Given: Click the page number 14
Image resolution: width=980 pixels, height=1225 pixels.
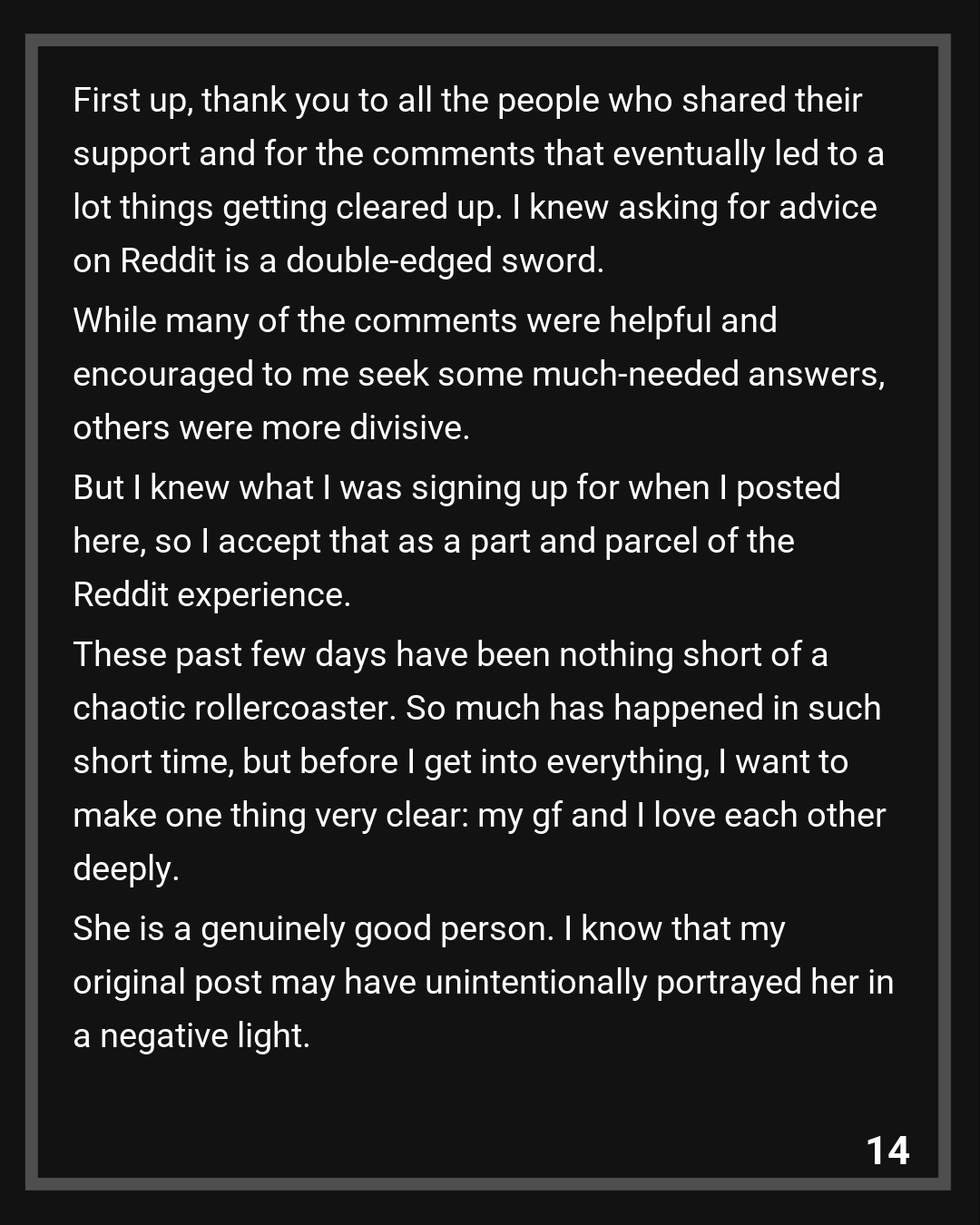Looking at the screenshot, I should [887, 1151].
